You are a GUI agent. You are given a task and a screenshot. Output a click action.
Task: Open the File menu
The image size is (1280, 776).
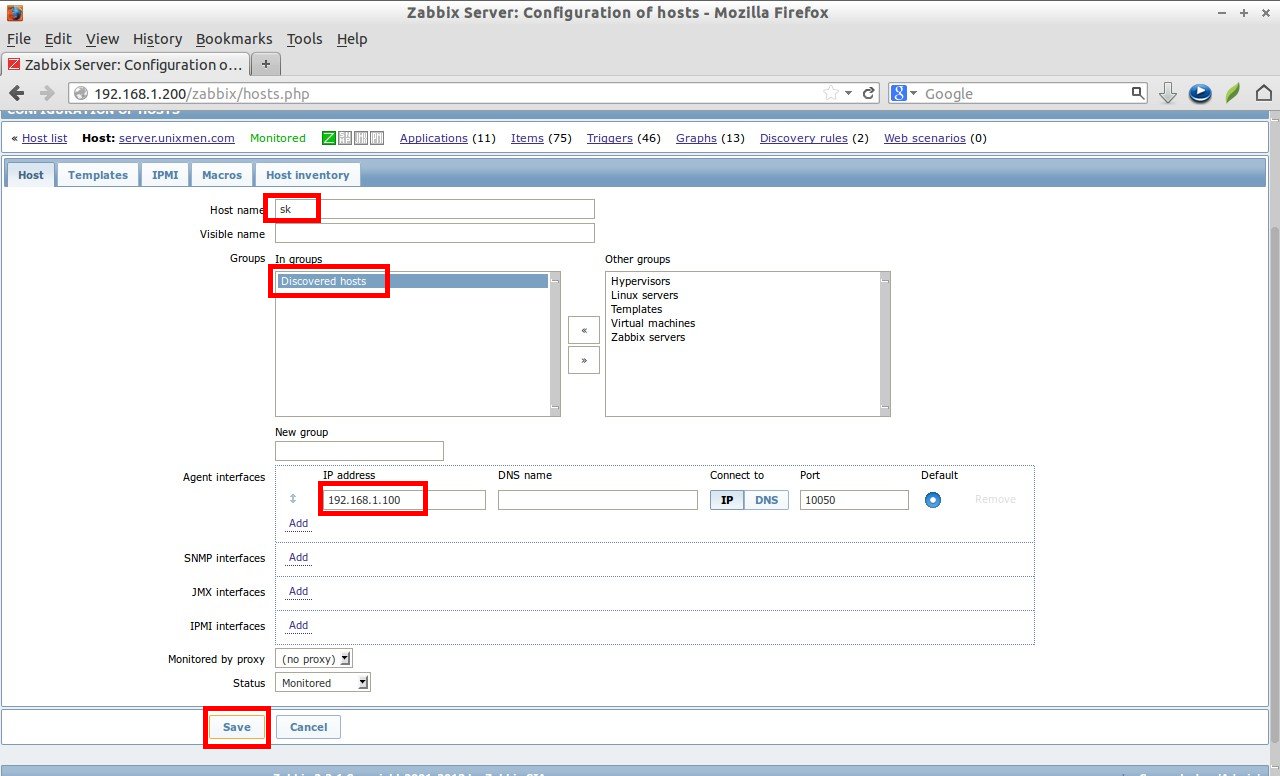point(19,39)
